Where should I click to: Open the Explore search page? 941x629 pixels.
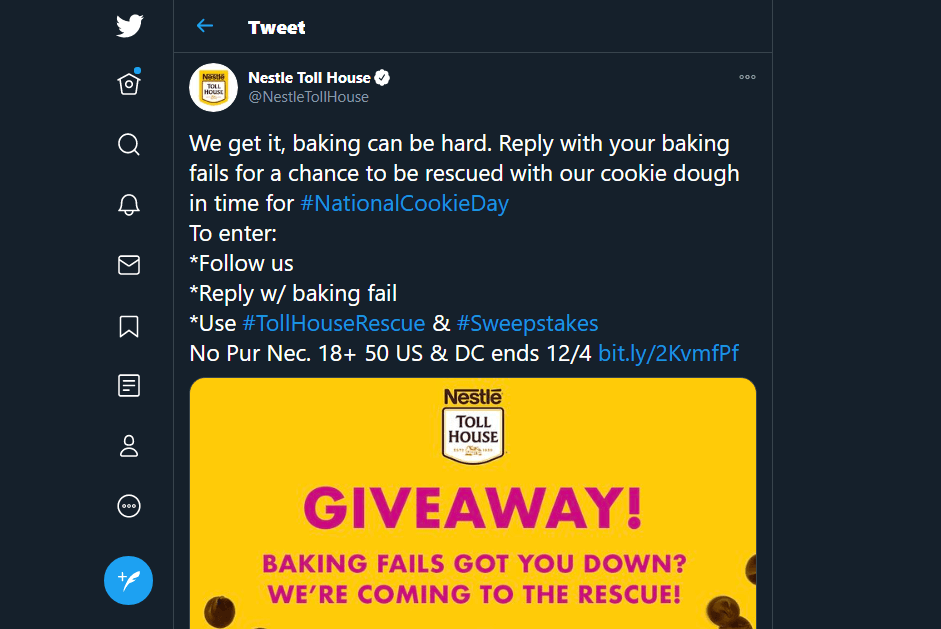129,144
